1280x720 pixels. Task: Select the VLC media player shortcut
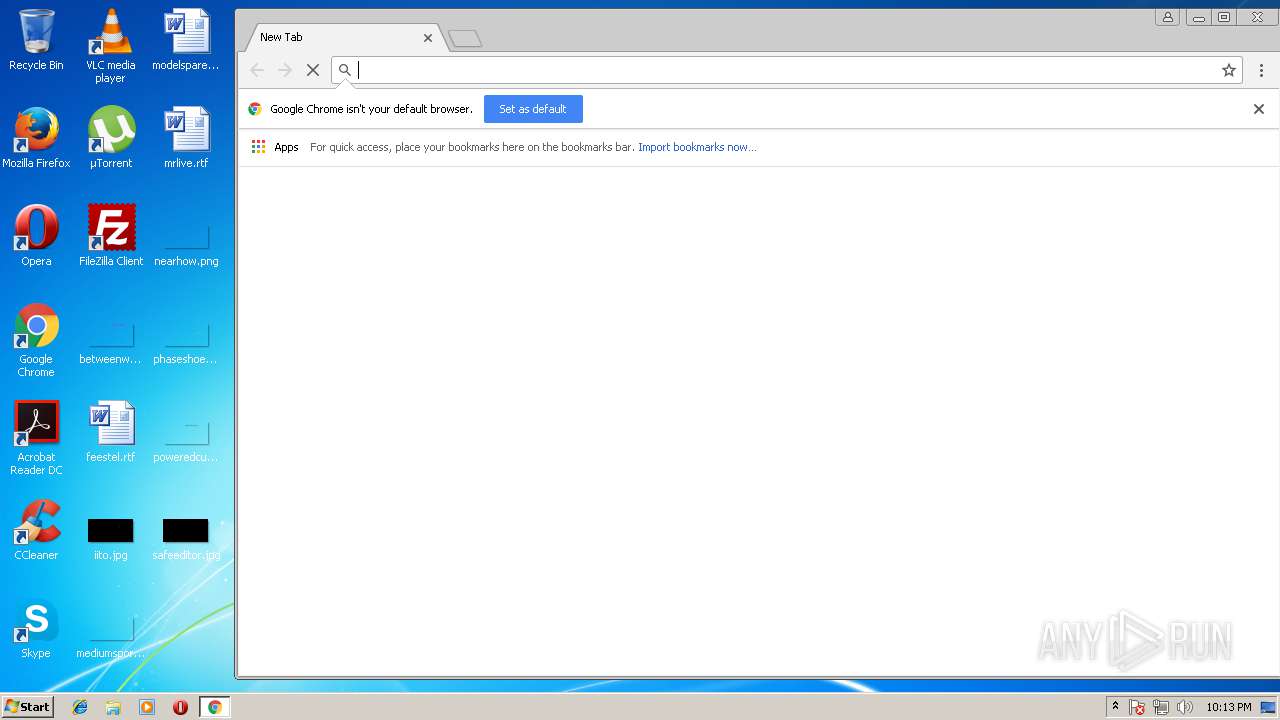point(110,46)
